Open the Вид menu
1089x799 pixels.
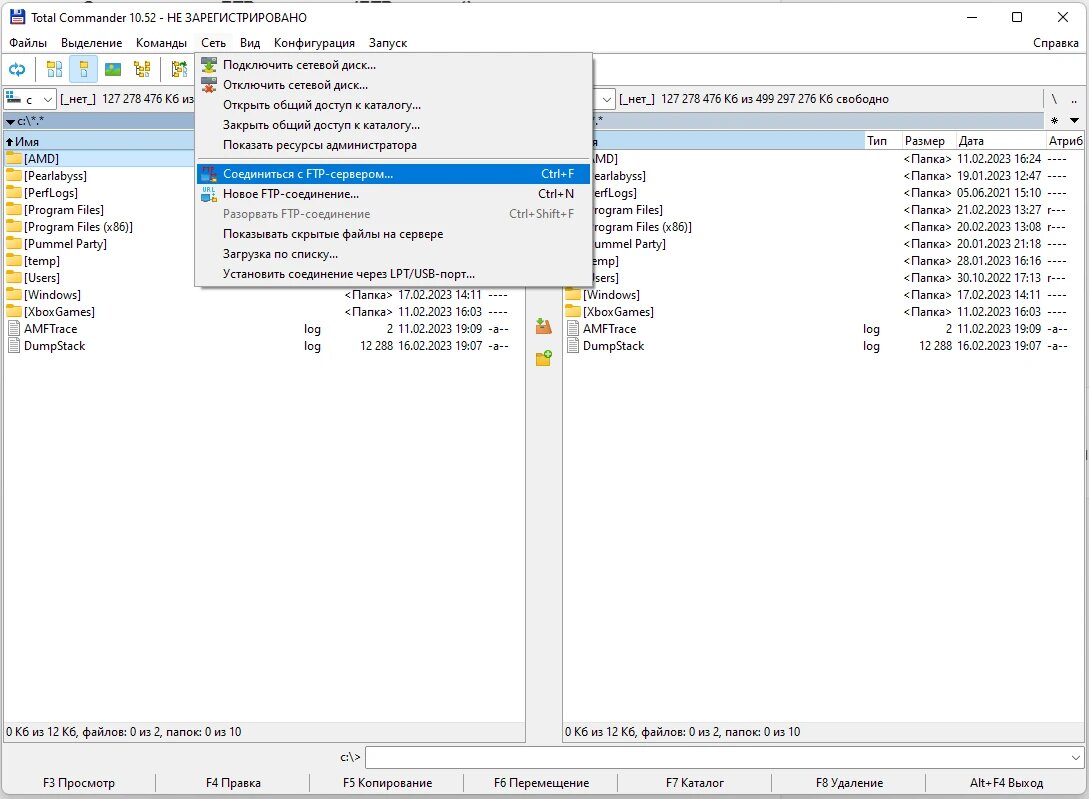(250, 42)
